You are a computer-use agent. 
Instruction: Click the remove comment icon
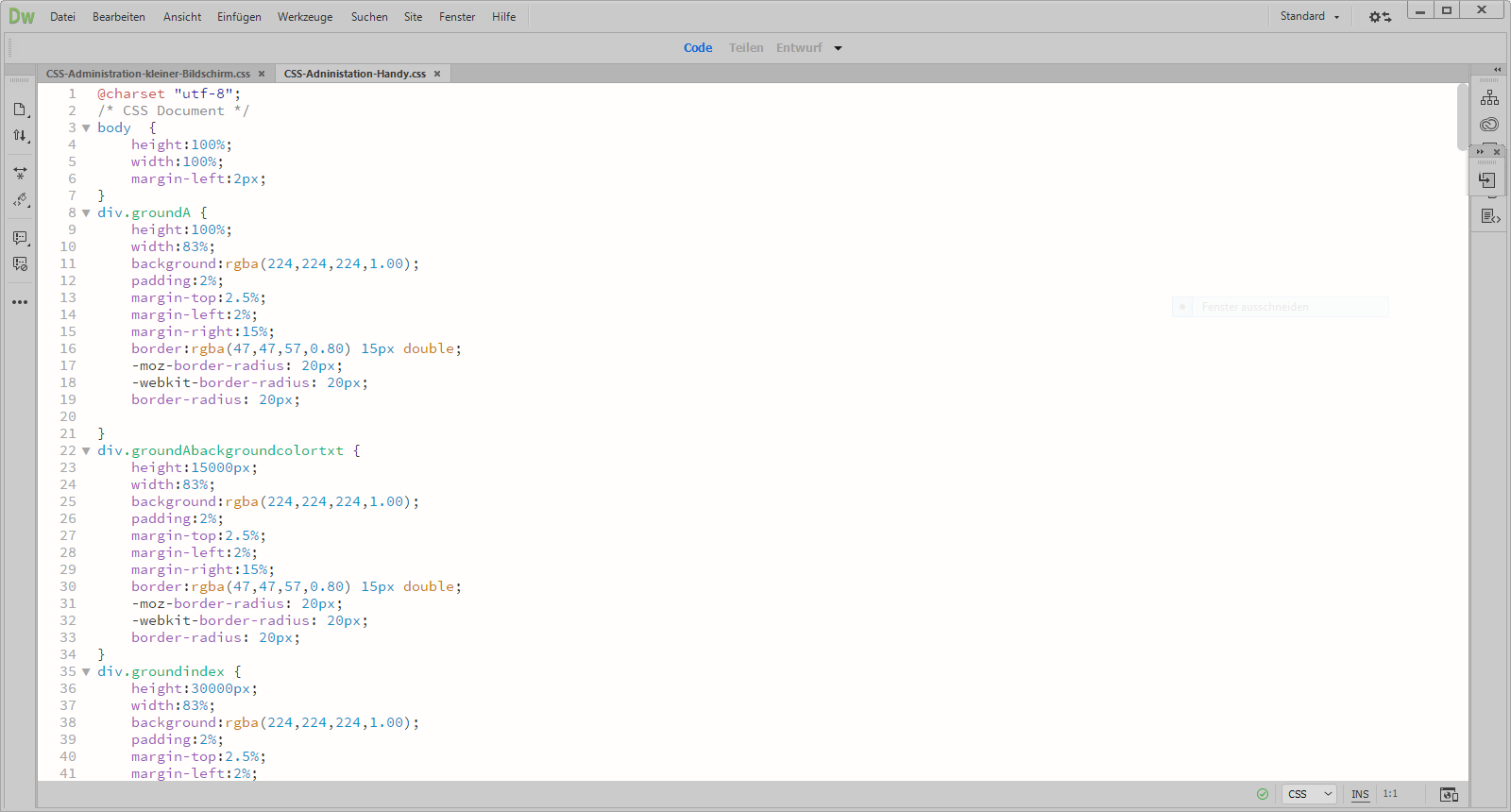pos(20,264)
